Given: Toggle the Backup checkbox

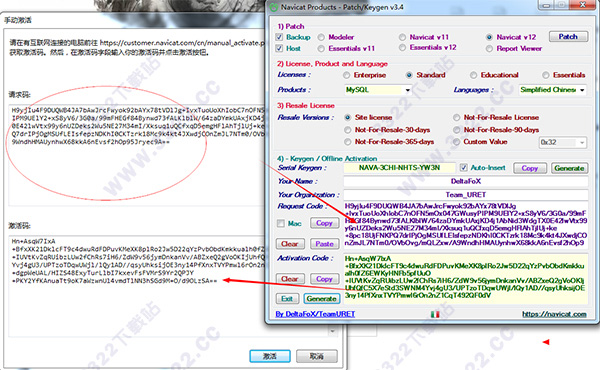Looking at the screenshot, I should click(279, 37).
